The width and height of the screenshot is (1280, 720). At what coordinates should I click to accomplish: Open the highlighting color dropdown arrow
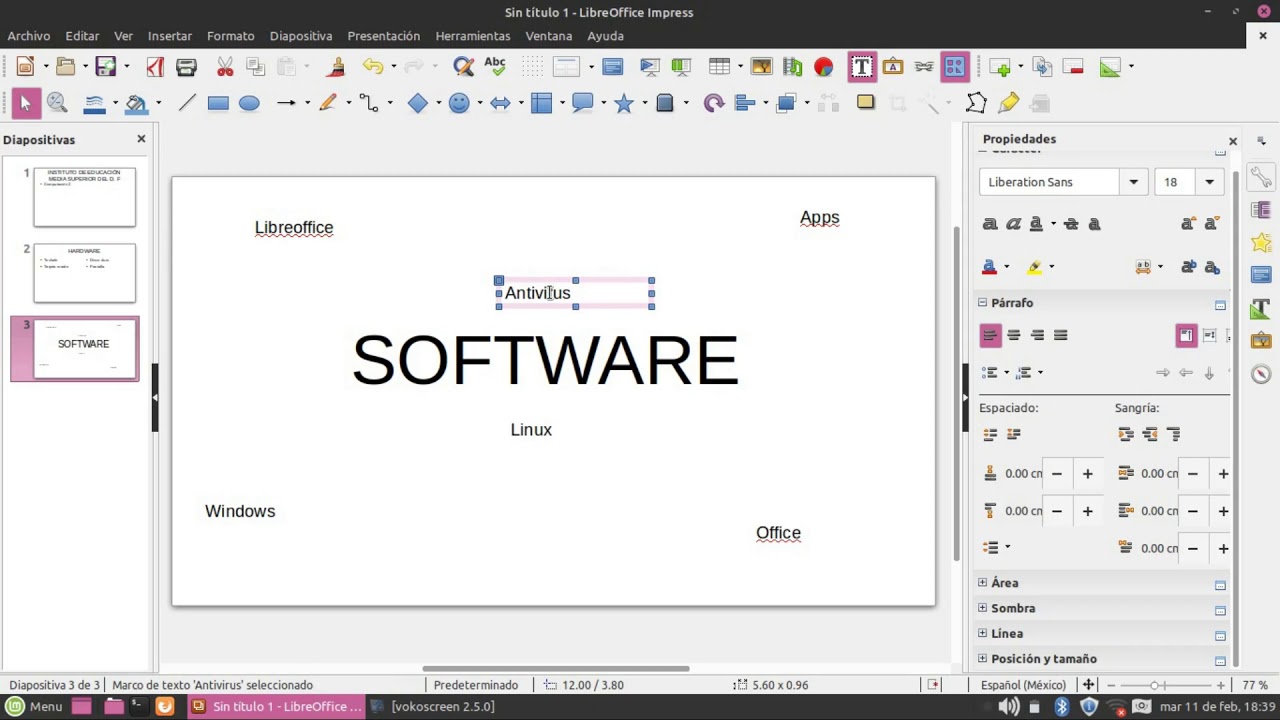click(1051, 267)
